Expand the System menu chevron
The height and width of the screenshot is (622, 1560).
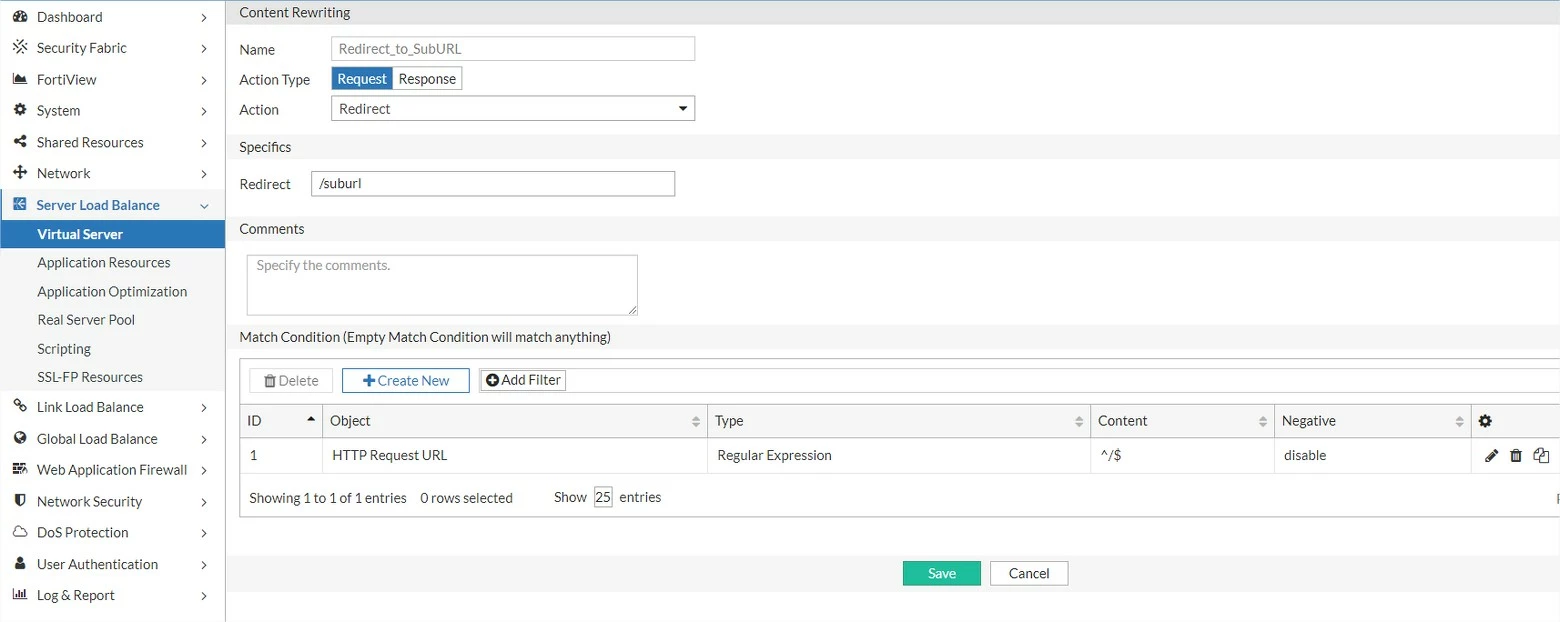pos(204,111)
